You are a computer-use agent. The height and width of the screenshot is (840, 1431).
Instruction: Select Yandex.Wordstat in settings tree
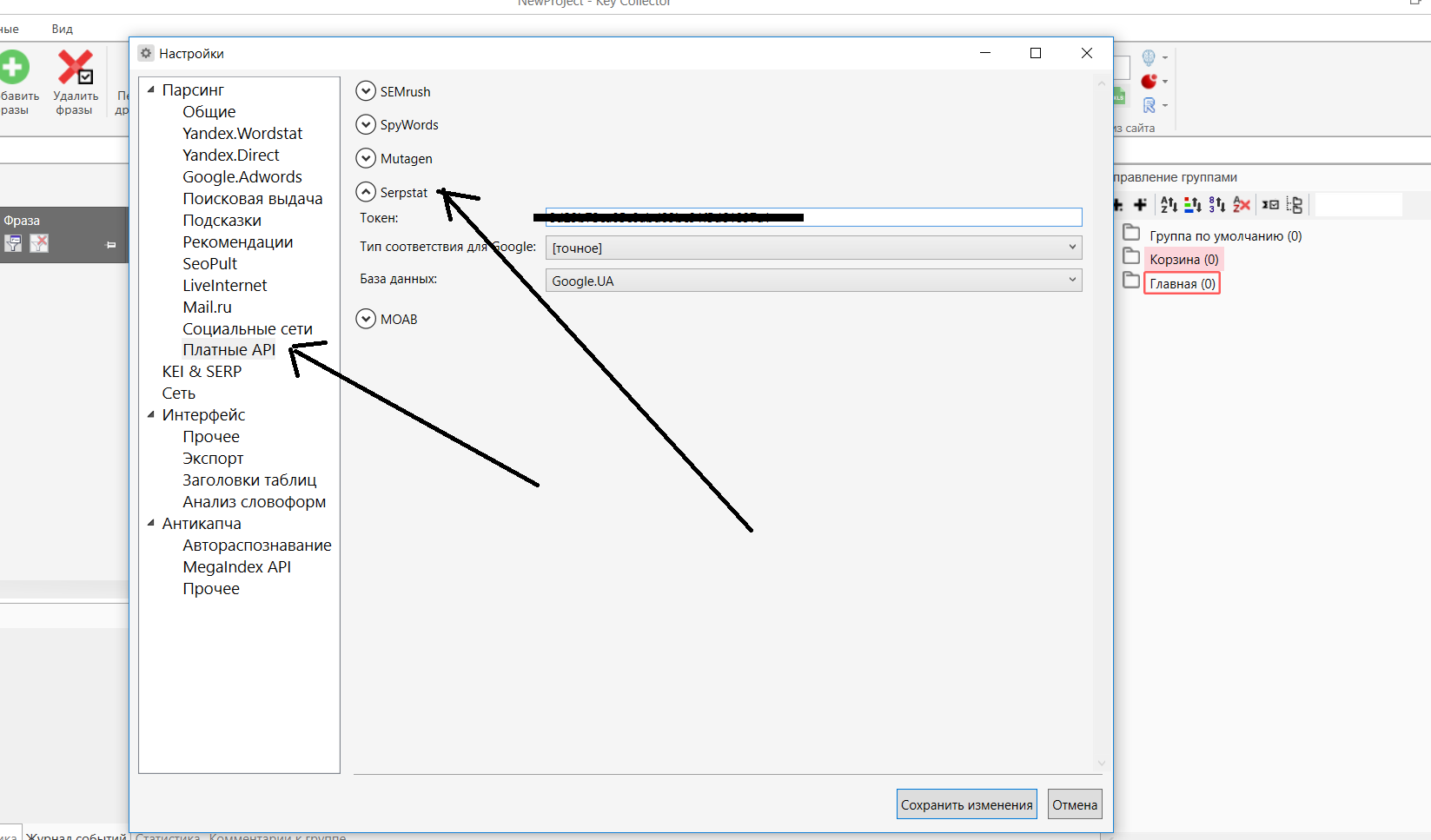pos(242,134)
